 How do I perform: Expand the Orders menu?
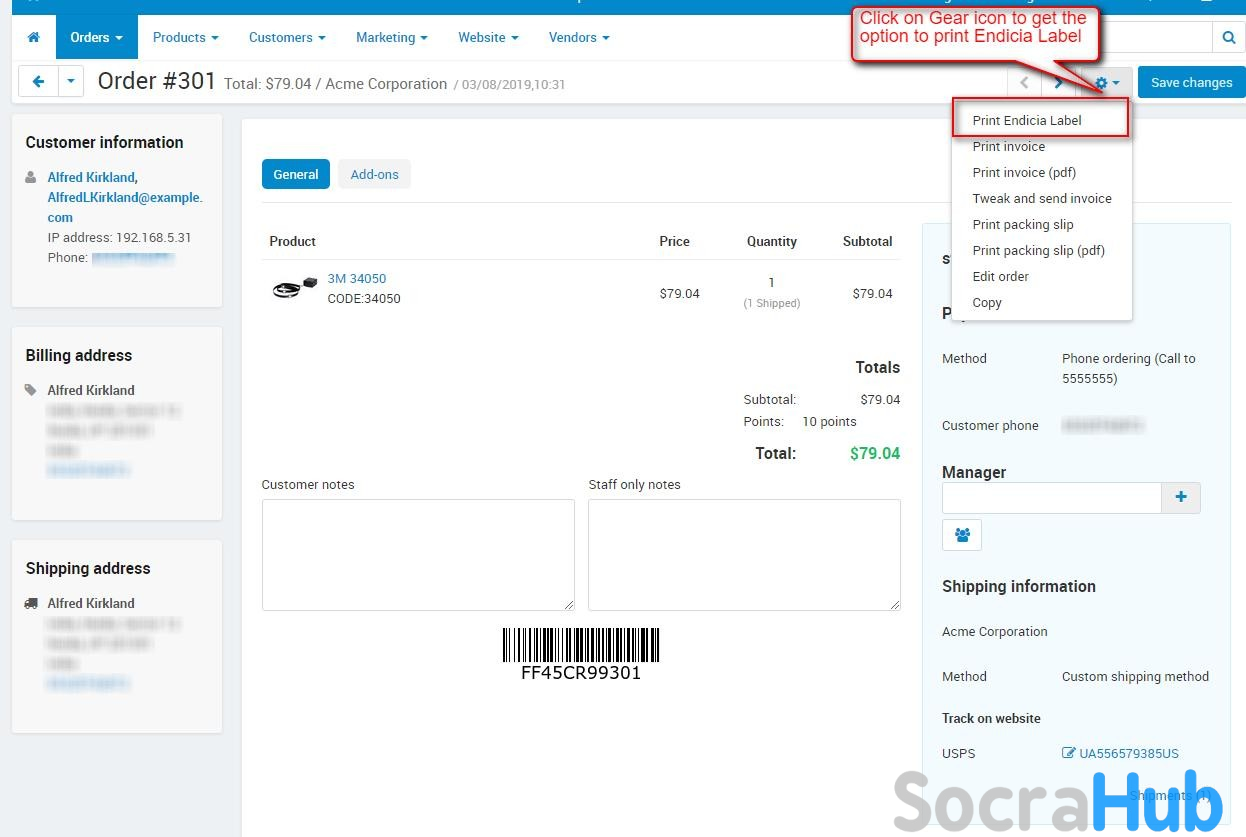coord(96,38)
